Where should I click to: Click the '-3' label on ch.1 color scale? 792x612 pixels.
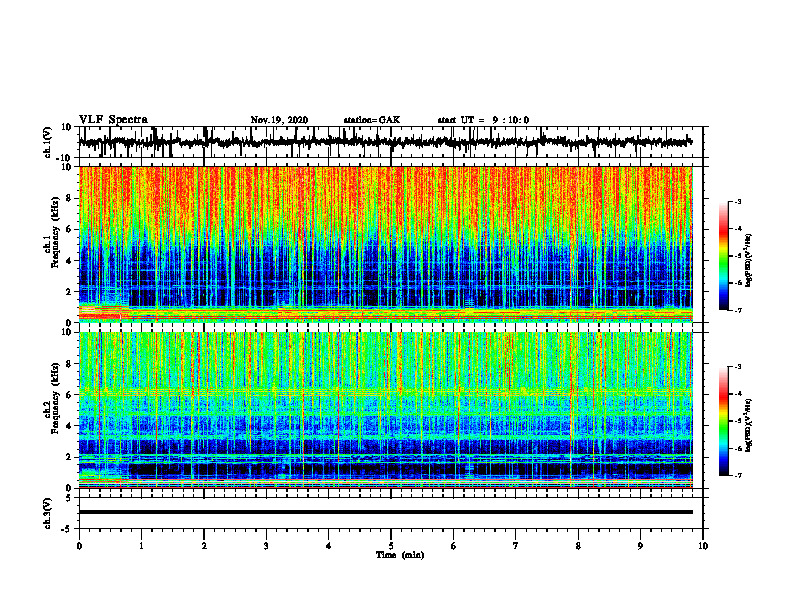(x=737, y=201)
